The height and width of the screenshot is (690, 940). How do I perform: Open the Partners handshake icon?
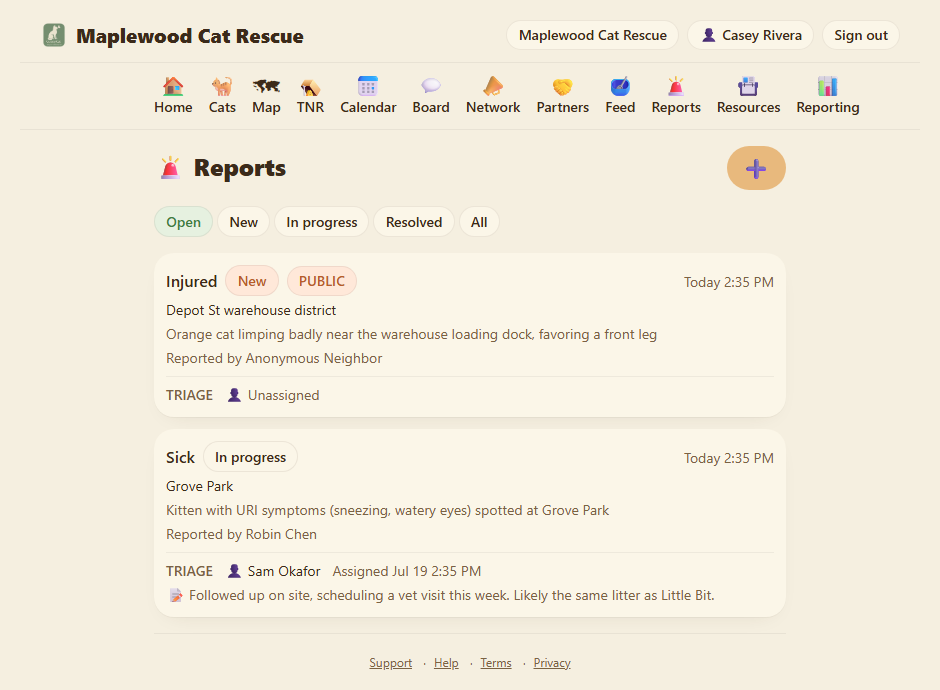(x=562, y=87)
